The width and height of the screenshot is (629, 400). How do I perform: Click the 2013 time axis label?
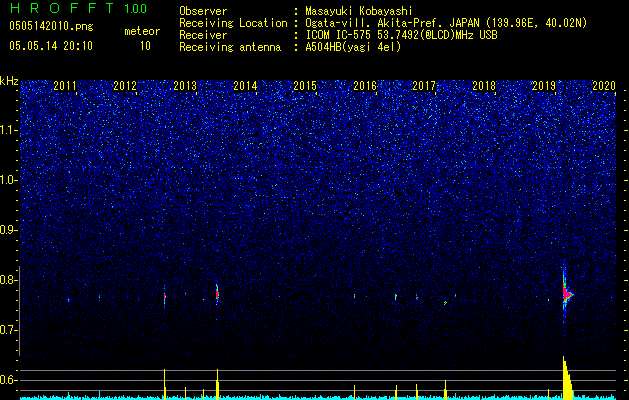point(185,86)
